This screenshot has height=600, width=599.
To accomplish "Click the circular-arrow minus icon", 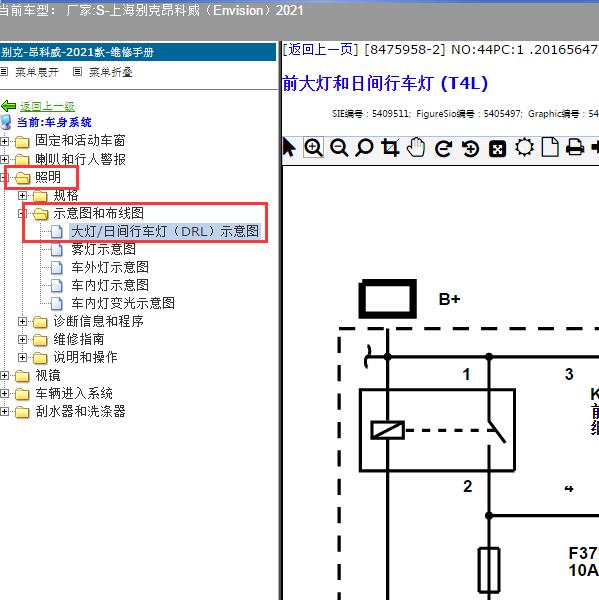I will click(443, 148).
